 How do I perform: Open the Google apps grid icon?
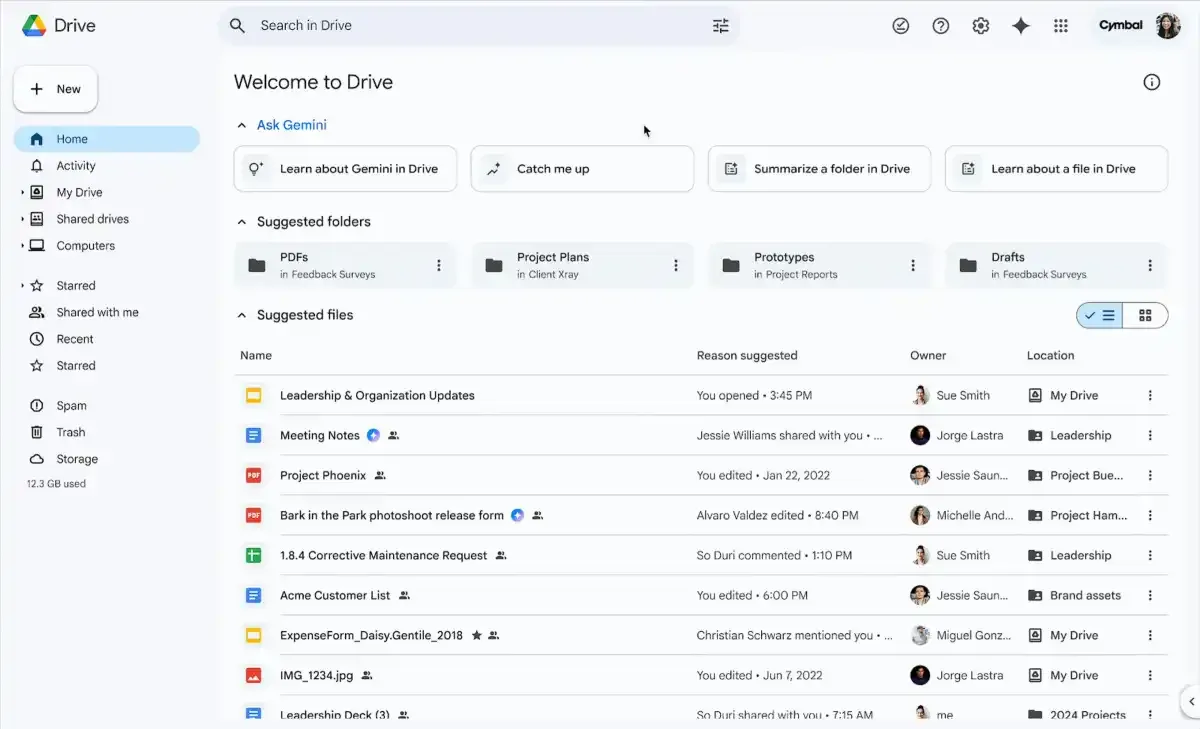(x=1061, y=26)
